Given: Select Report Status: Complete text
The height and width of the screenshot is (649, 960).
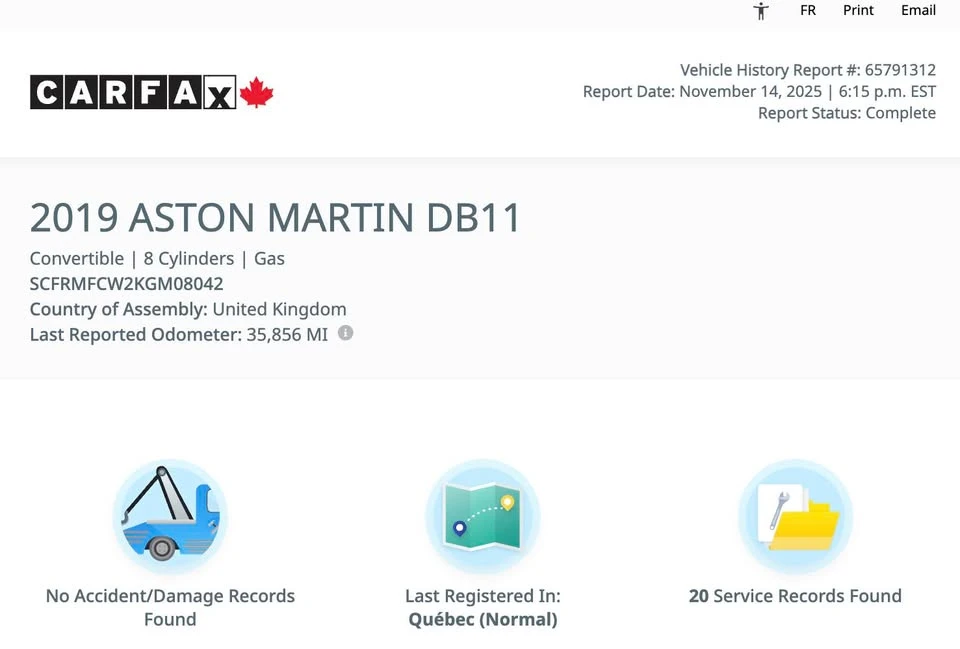Looking at the screenshot, I should click(x=847, y=113).
